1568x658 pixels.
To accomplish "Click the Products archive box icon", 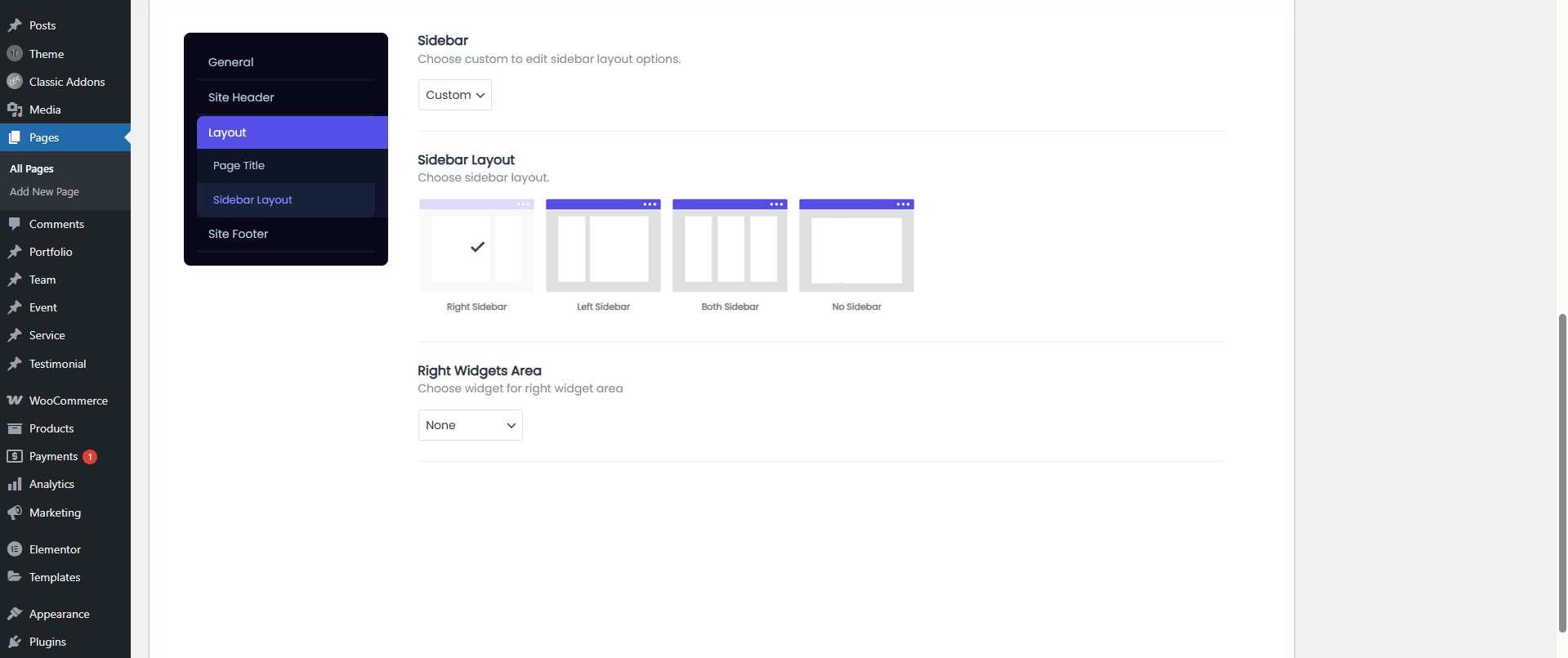I will [15, 428].
